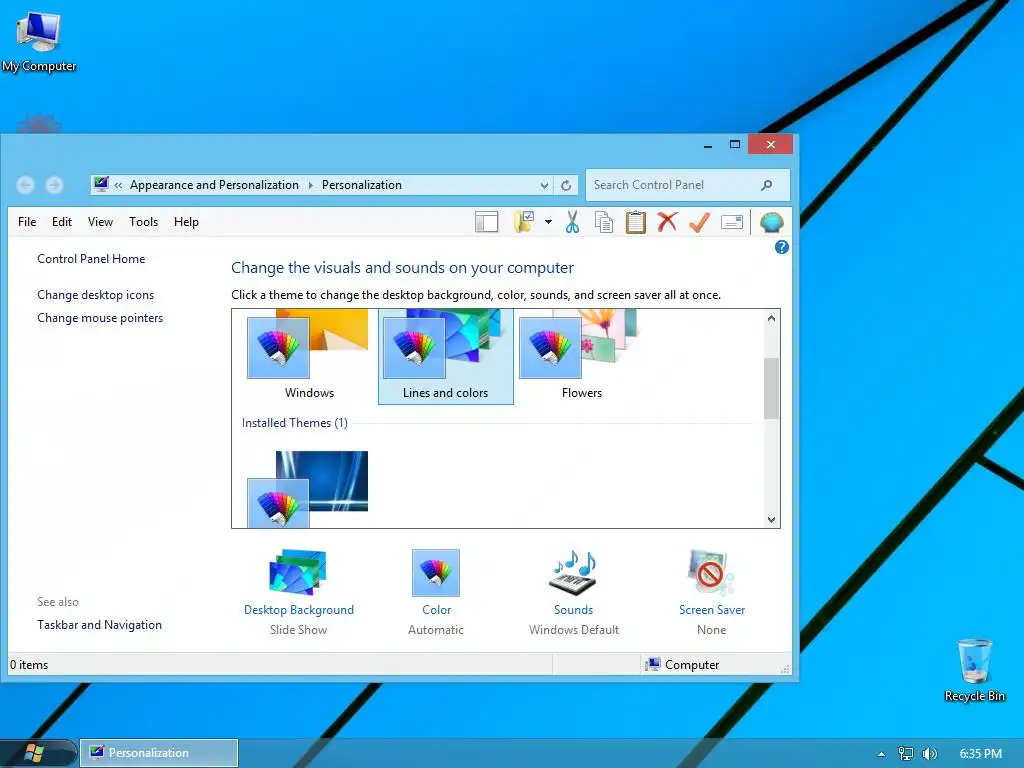
Task: Click the red Delete X icon
Action: pyautogui.click(x=667, y=222)
